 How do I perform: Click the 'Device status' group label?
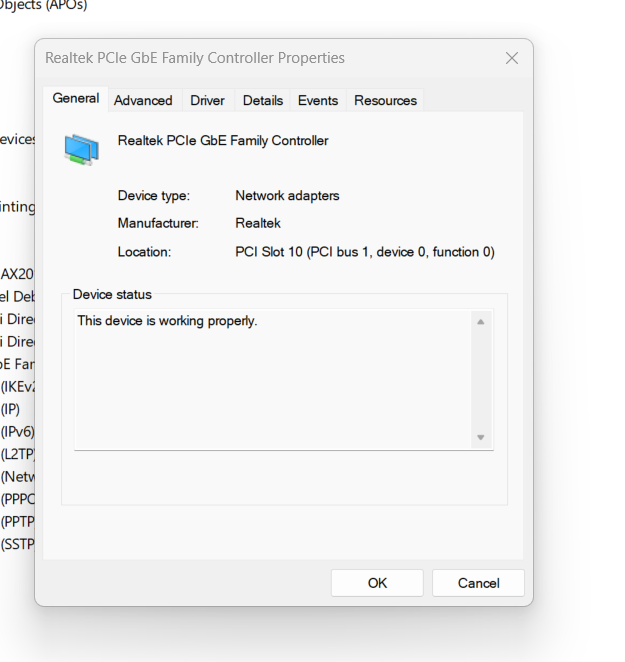pyautogui.click(x=112, y=294)
